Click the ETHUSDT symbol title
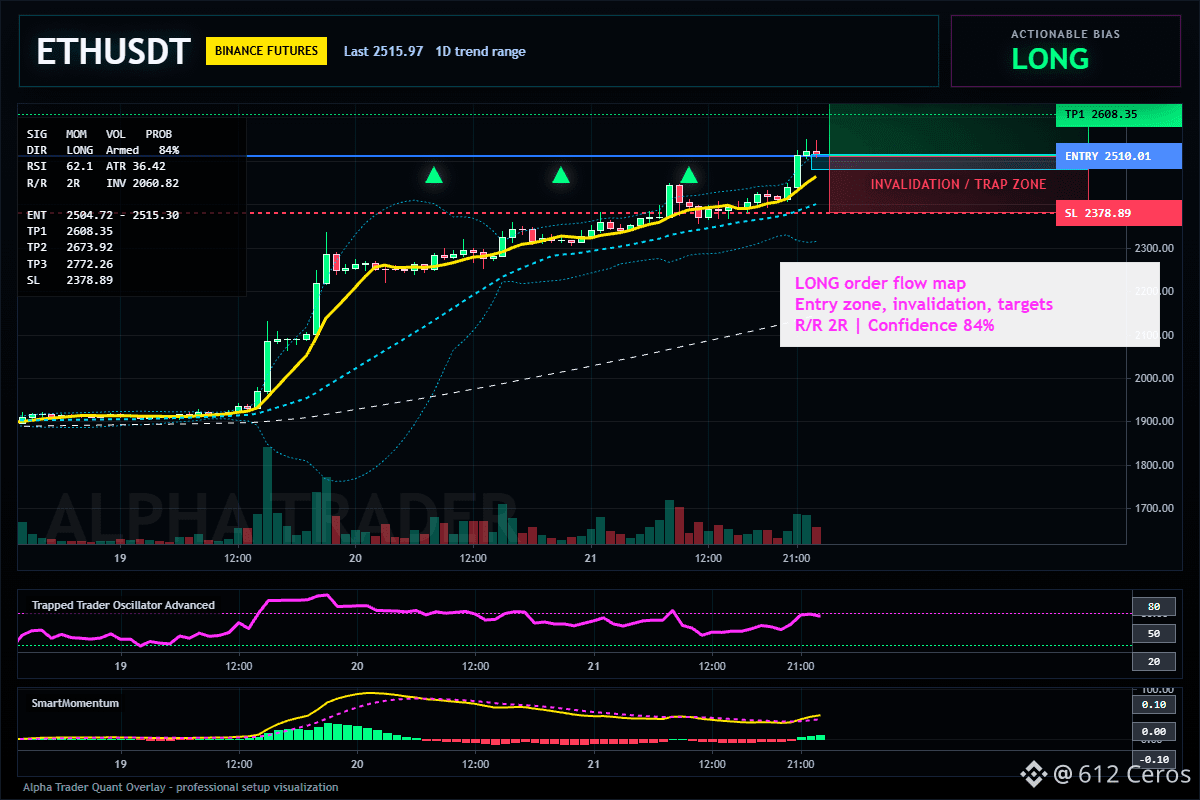 pyautogui.click(x=113, y=52)
